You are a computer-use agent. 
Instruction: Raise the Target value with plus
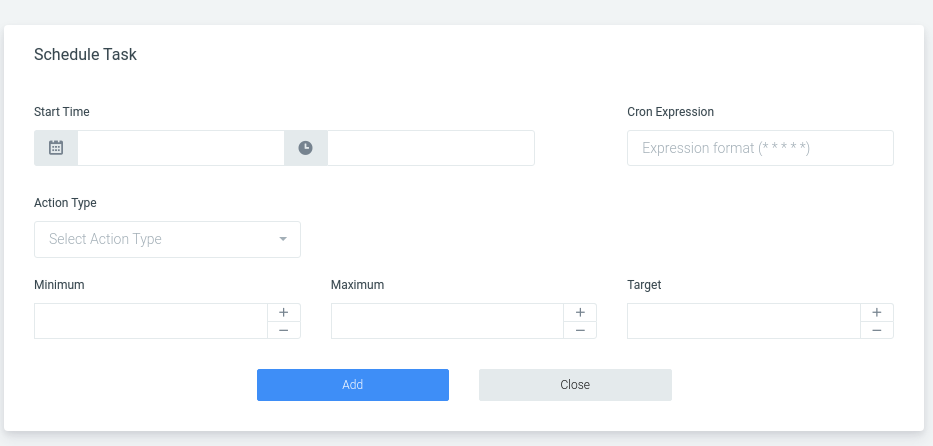pyautogui.click(x=876, y=312)
